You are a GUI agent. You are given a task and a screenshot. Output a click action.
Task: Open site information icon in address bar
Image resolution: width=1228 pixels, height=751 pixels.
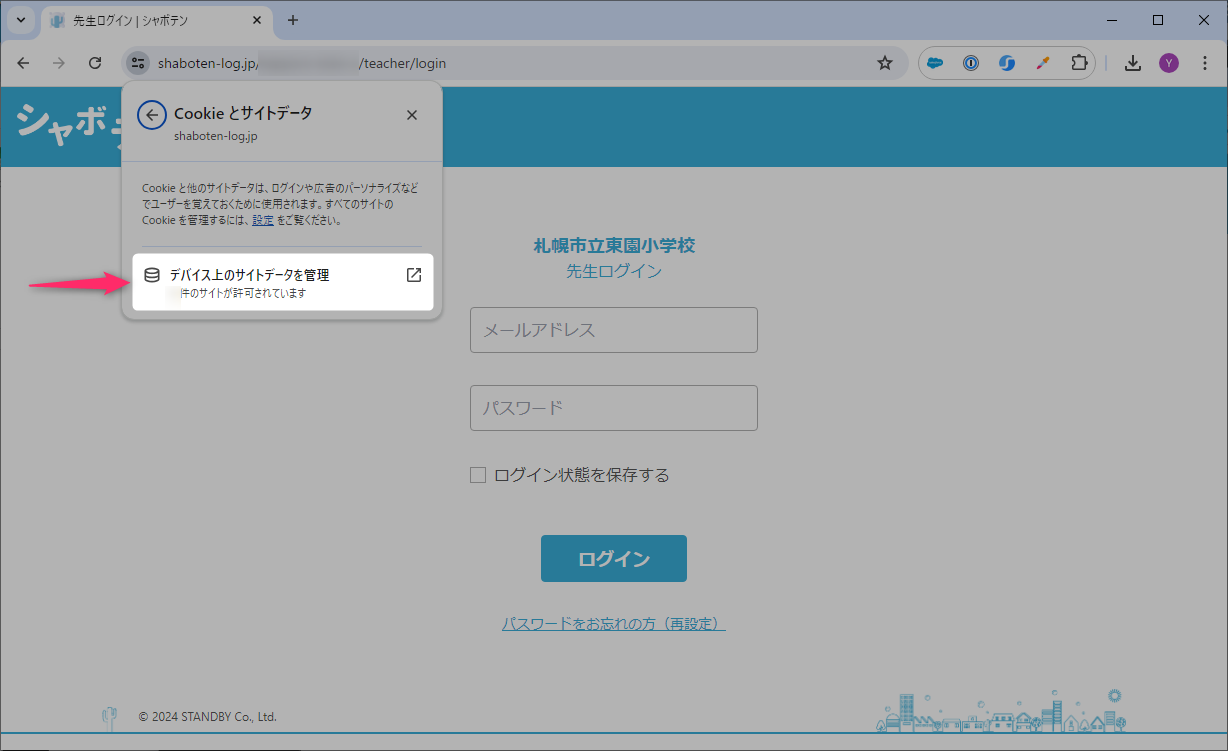pos(138,63)
